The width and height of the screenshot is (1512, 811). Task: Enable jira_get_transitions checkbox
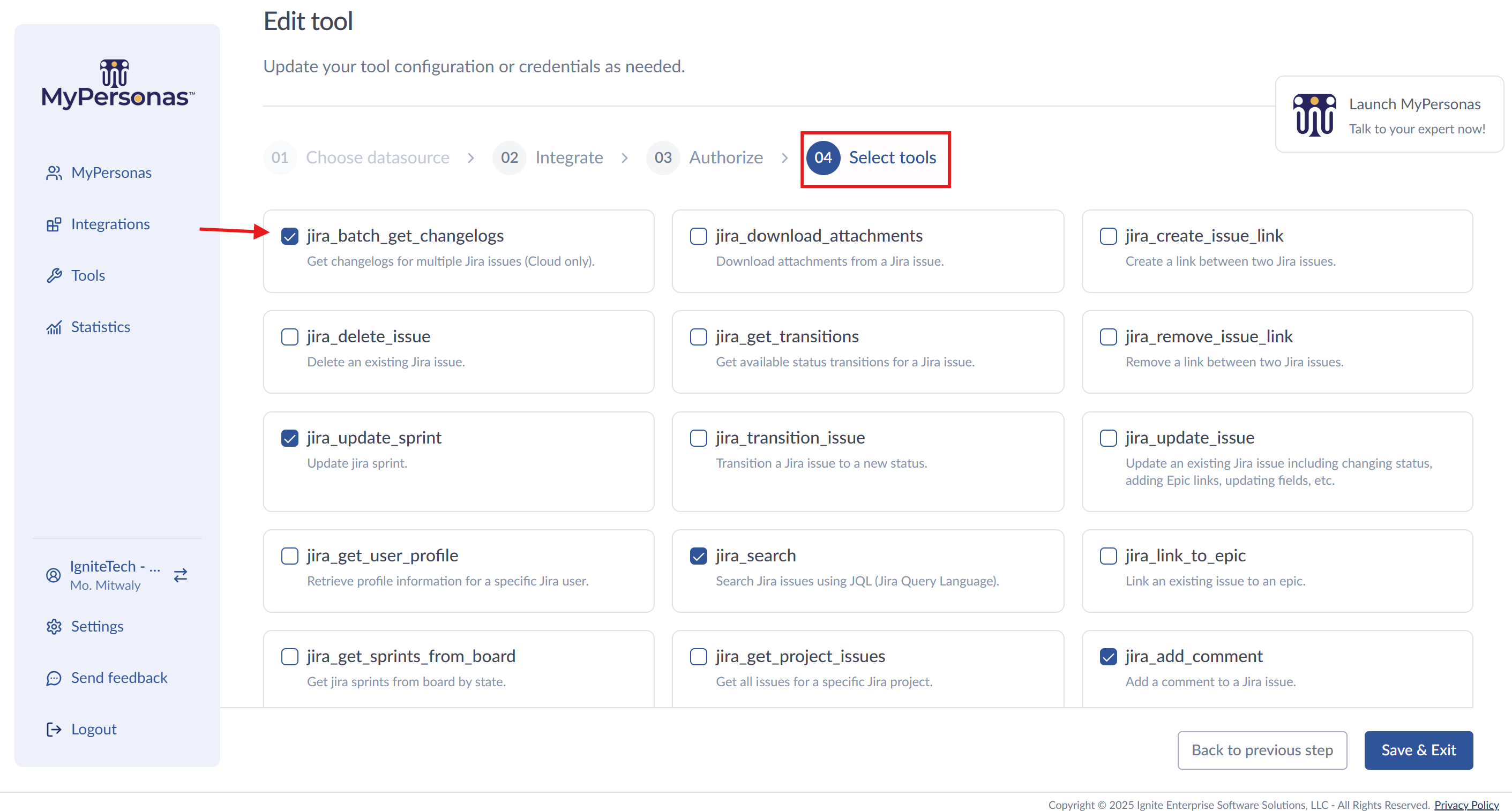(699, 337)
